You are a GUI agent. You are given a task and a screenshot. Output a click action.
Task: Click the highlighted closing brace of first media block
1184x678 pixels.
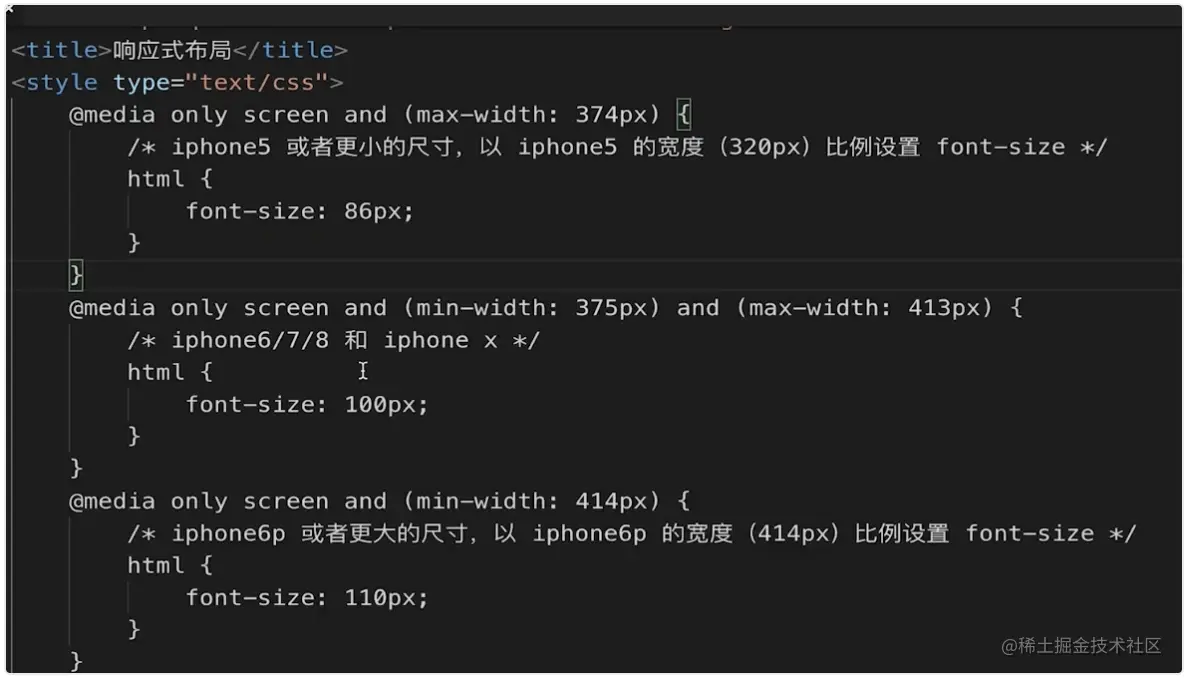(75, 274)
